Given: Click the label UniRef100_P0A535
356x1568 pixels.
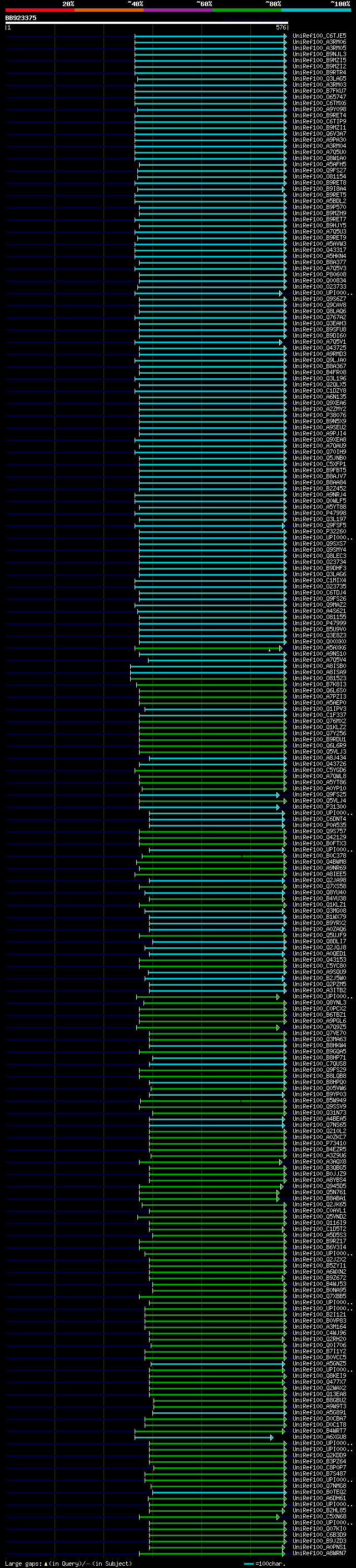Looking at the screenshot, I should [x=319, y=825].
